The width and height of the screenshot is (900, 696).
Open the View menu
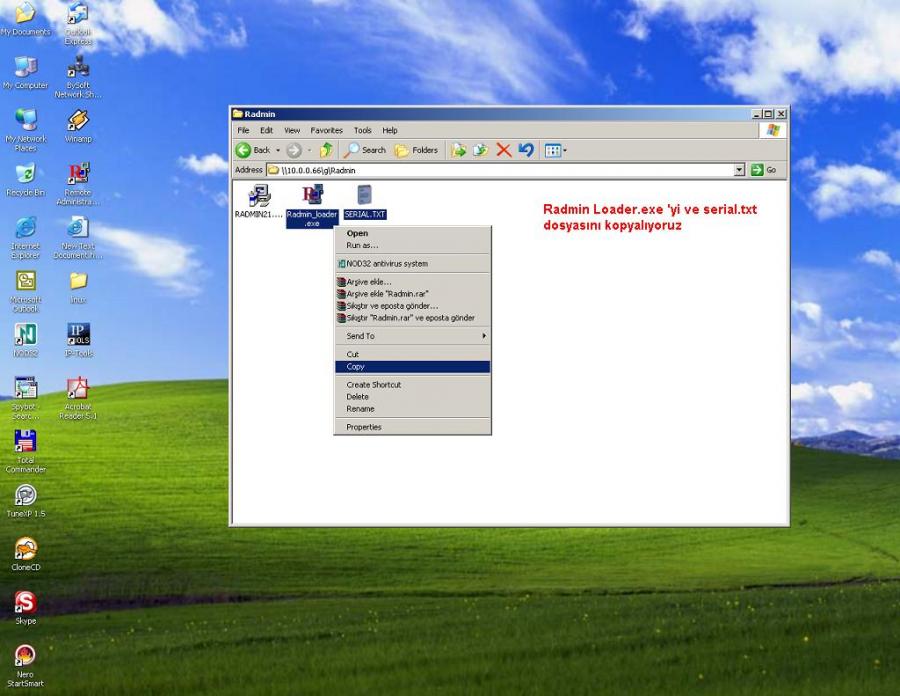point(292,130)
